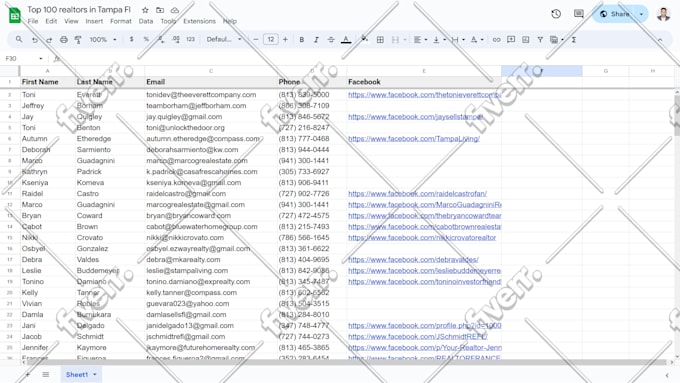Collapse the toolbar chevron
Viewport: 680px width, 383px height.
(x=660, y=39)
